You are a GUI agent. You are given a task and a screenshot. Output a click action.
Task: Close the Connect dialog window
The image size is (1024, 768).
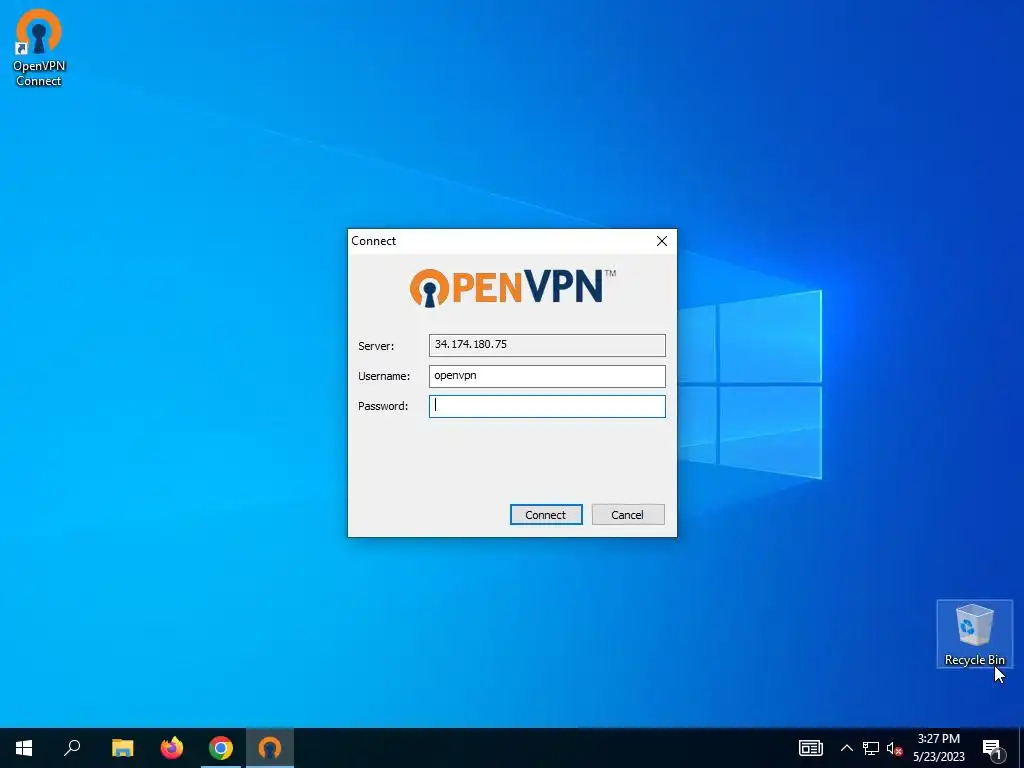[662, 241]
